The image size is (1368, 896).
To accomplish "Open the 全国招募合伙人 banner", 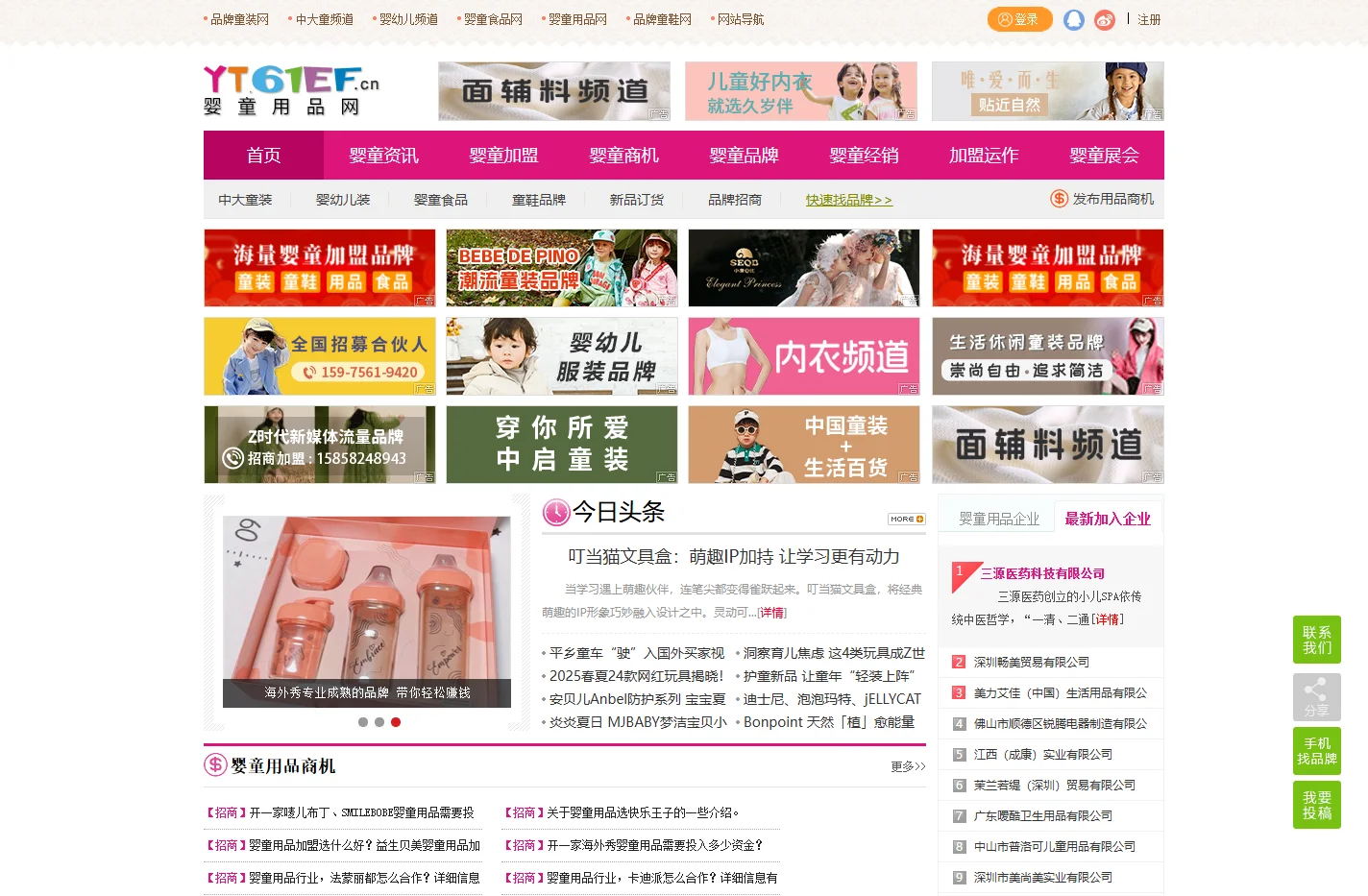I will tap(320, 356).
